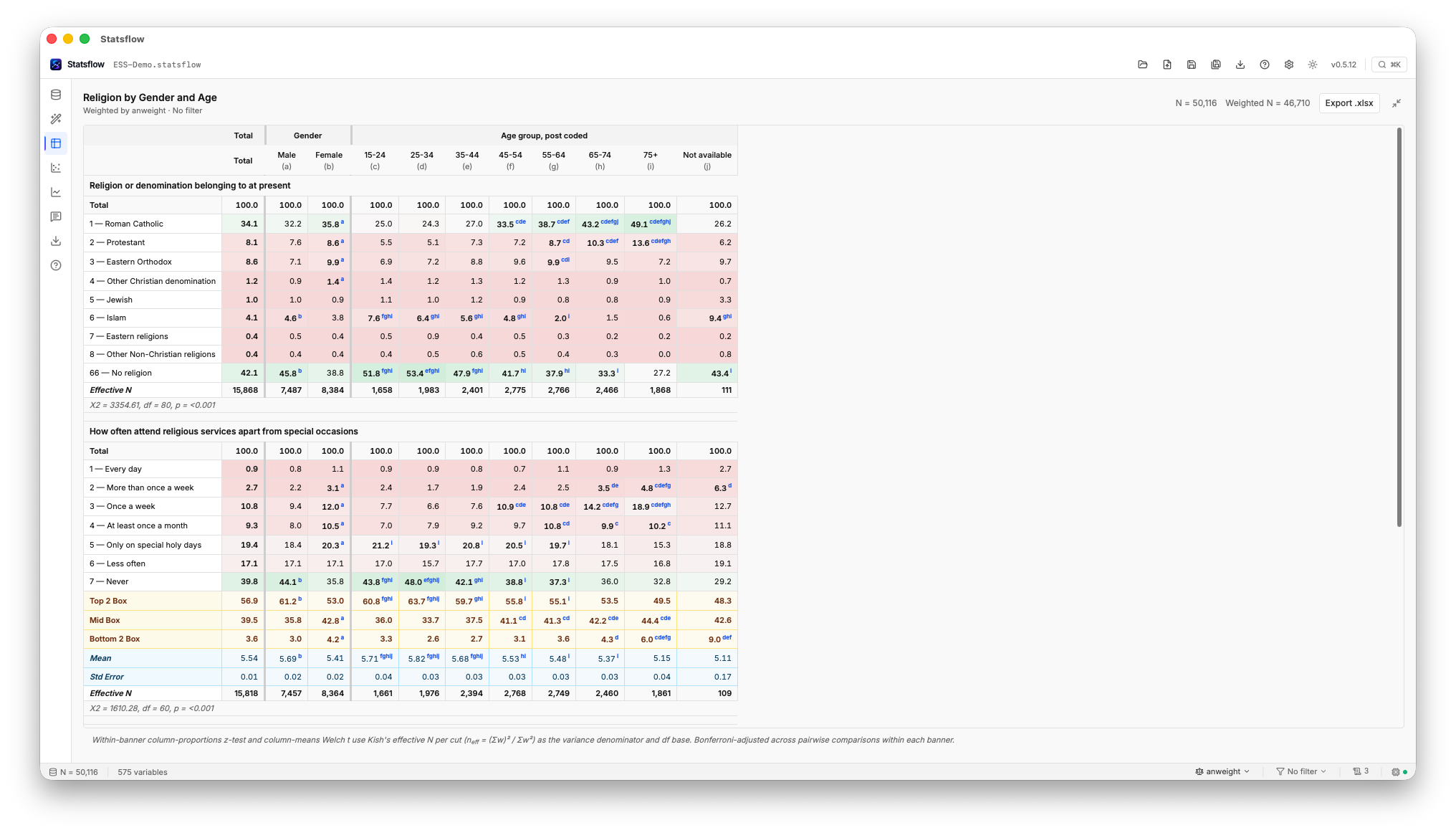Viewport: 1456px width, 833px height.
Task: Click the 'Male (a)' column header
Action: (x=287, y=161)
